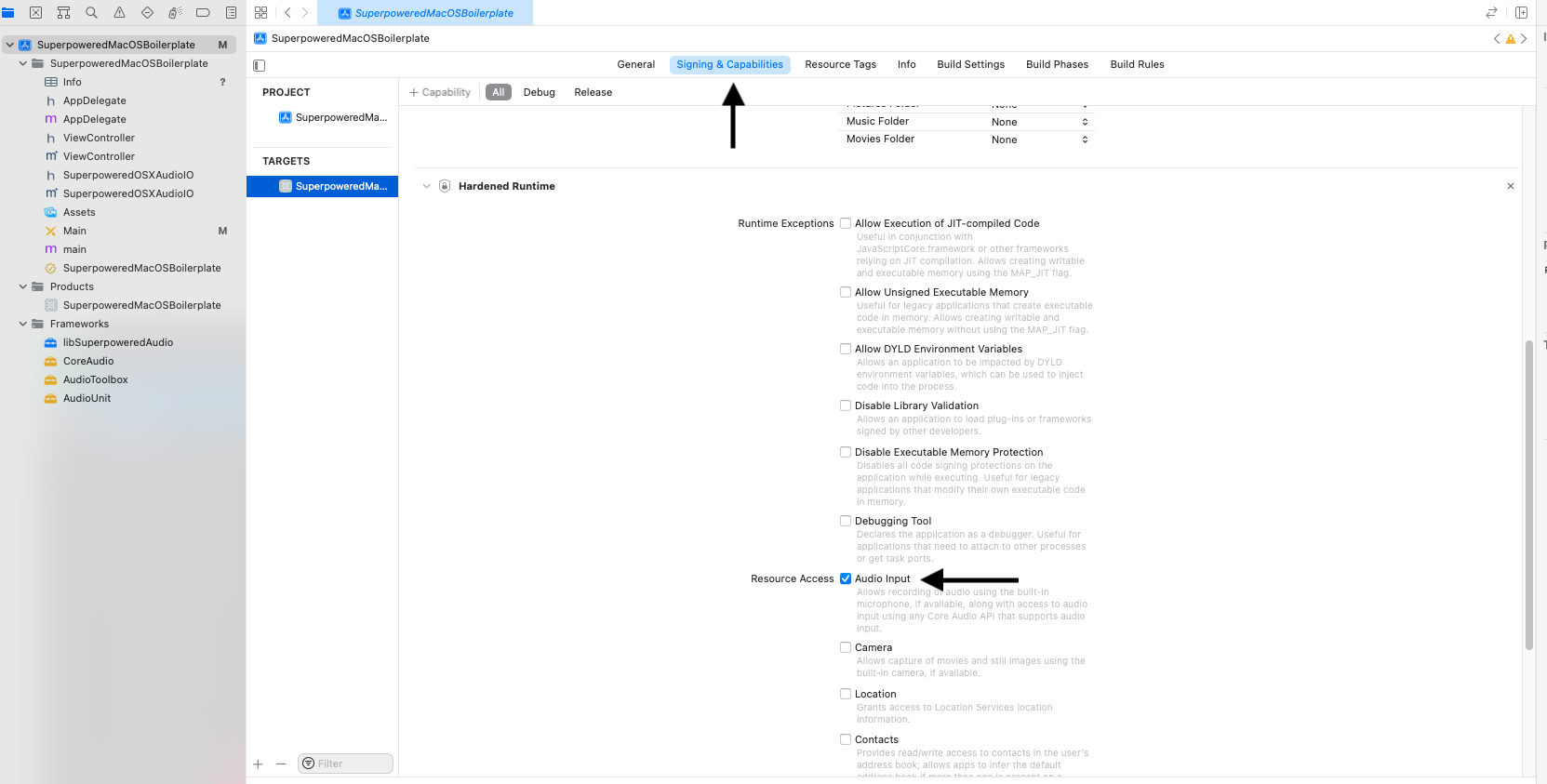Click the targets Filter field
The height and width of the screenshot is (784, 1547).
coord(346,764)
